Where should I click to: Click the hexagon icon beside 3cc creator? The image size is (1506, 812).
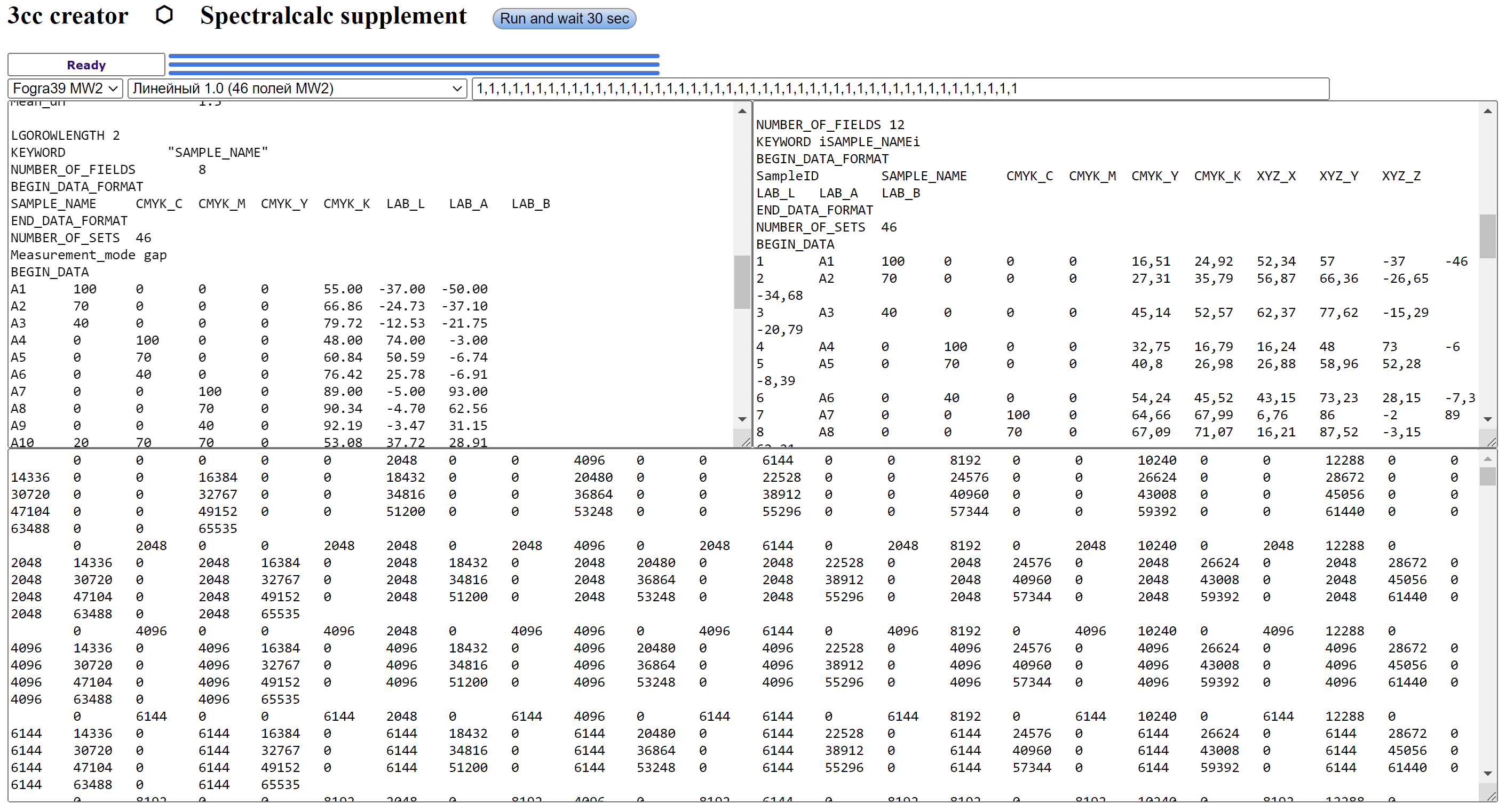pyautogui.click(x=164, y=15)
